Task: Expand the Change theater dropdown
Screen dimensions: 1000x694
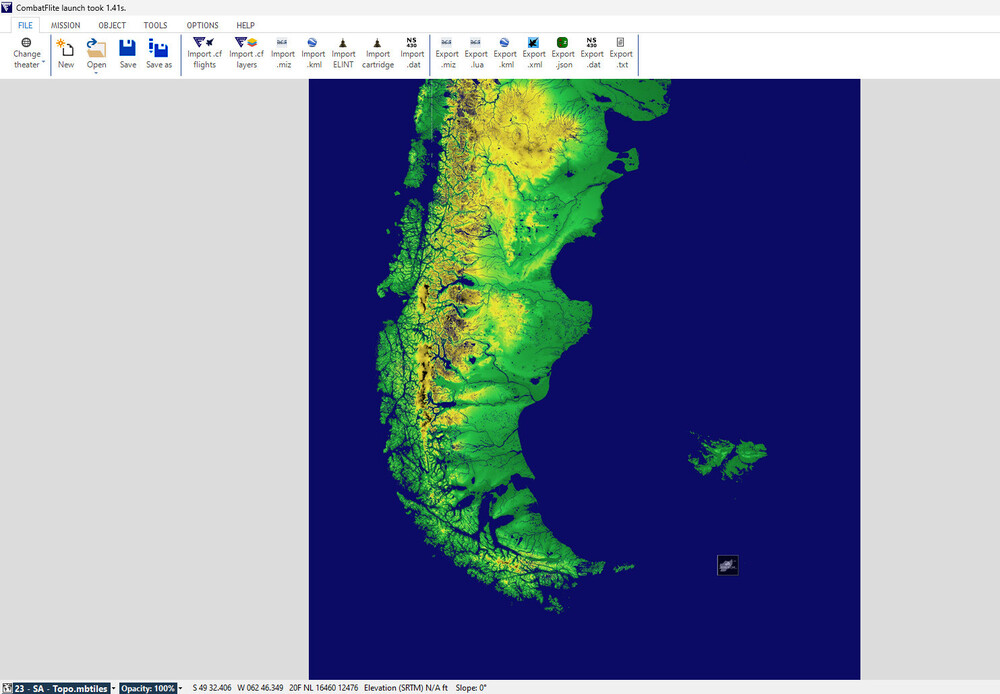Action: tap(27, 54)
